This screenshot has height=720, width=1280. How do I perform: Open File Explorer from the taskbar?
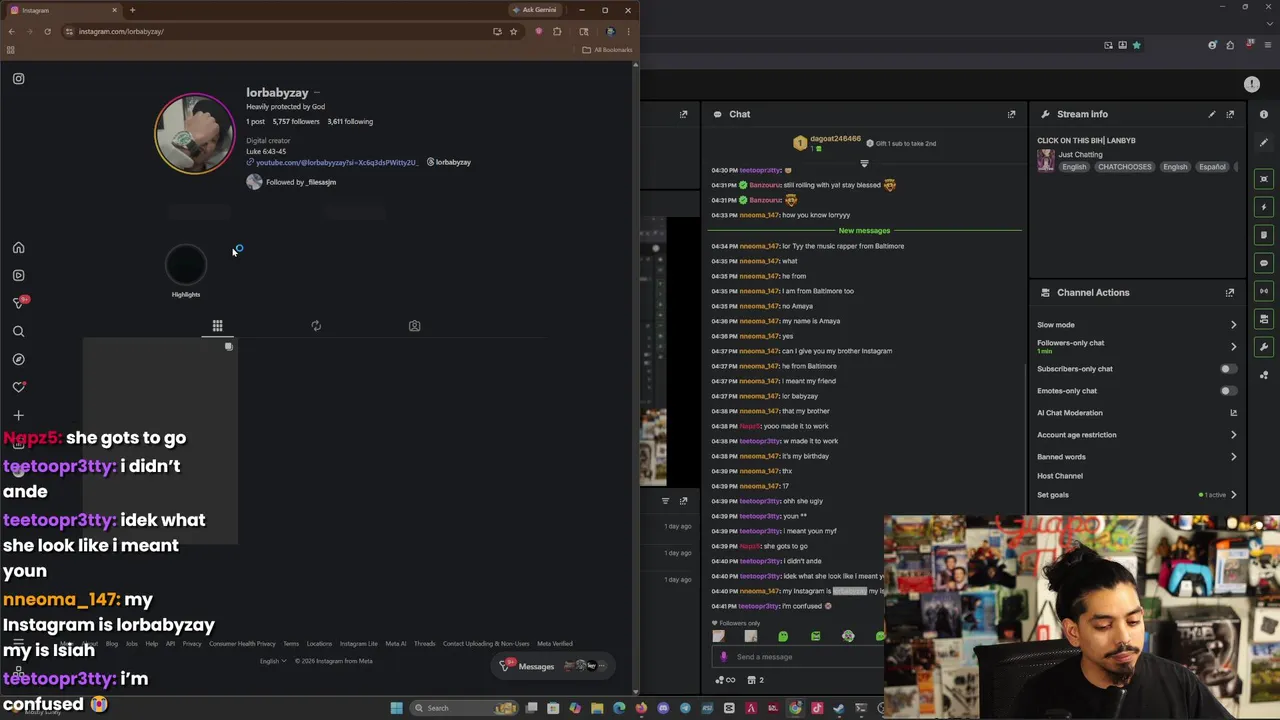pos(597,708)
